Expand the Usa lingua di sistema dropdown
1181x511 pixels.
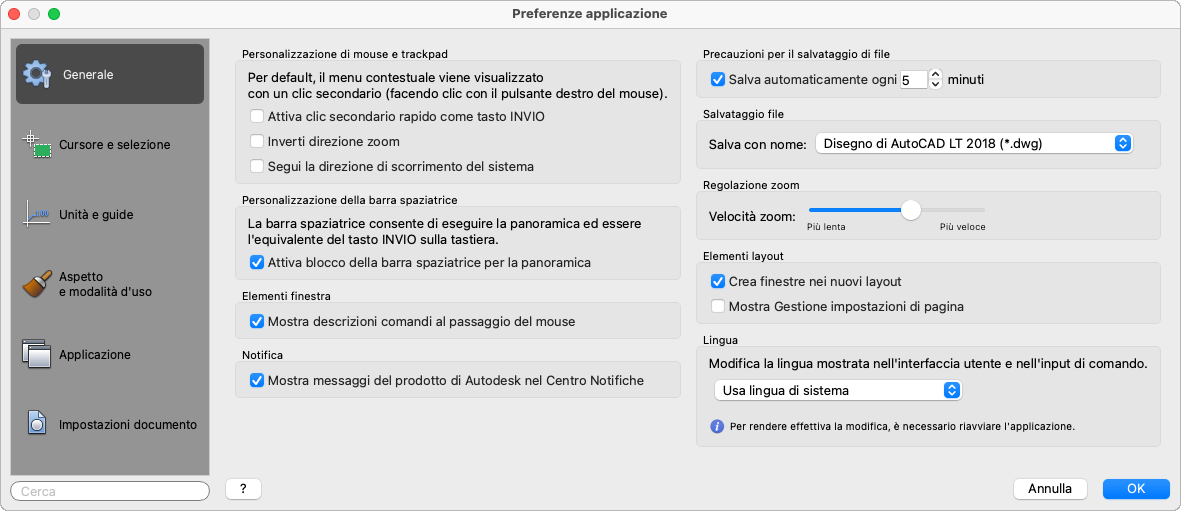tap(838, 390)
